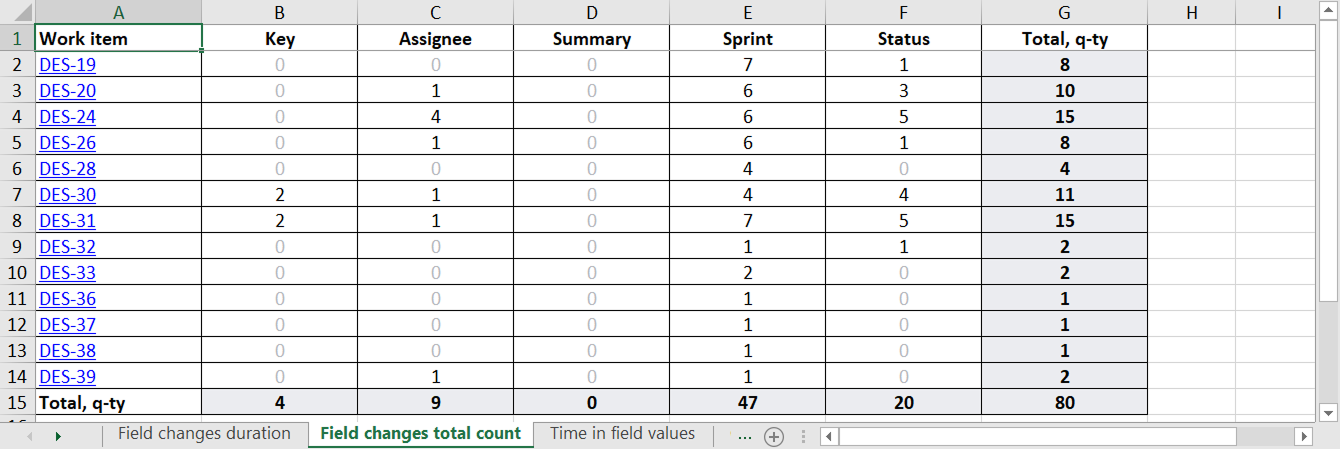Select row 15 header
Viewport: 1340px width, 449px height.
[17, 403]
